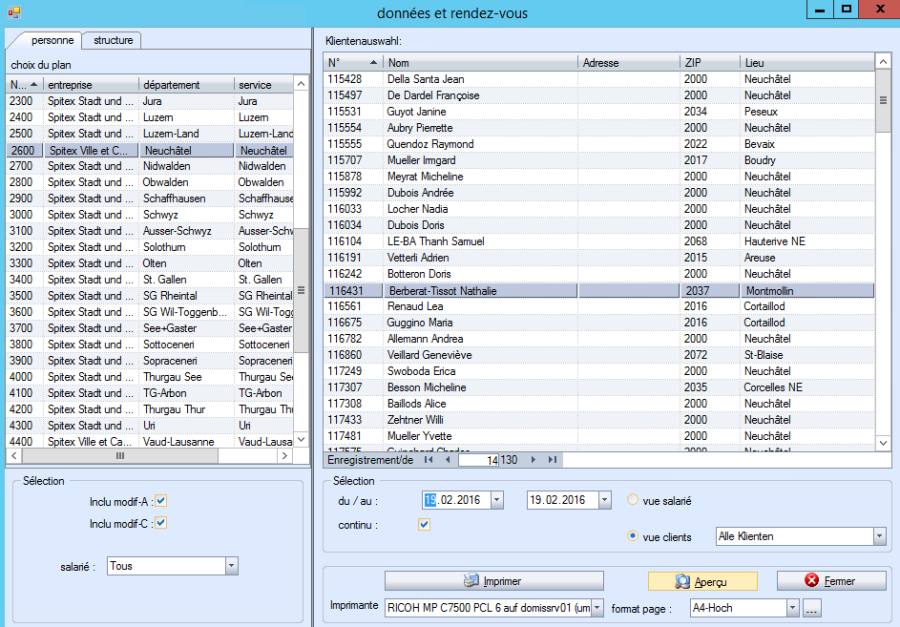Screen dimensions: 900x627
Task: Click the app icon in title bar
Action: tap(14, 12)
